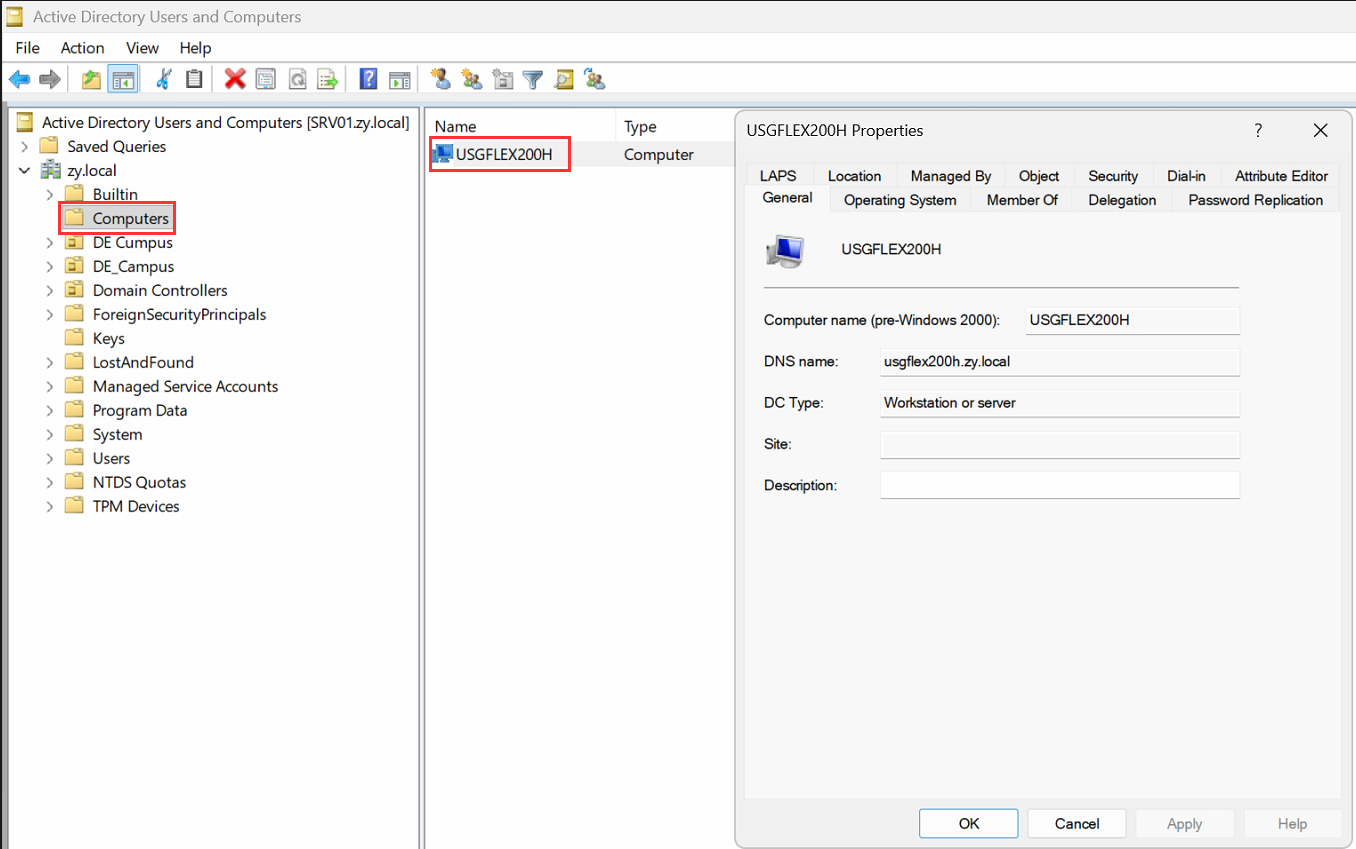Click the Cut scissors icon
The width and height of the screenshot is (1356, 849).
(x=164, y=79)
